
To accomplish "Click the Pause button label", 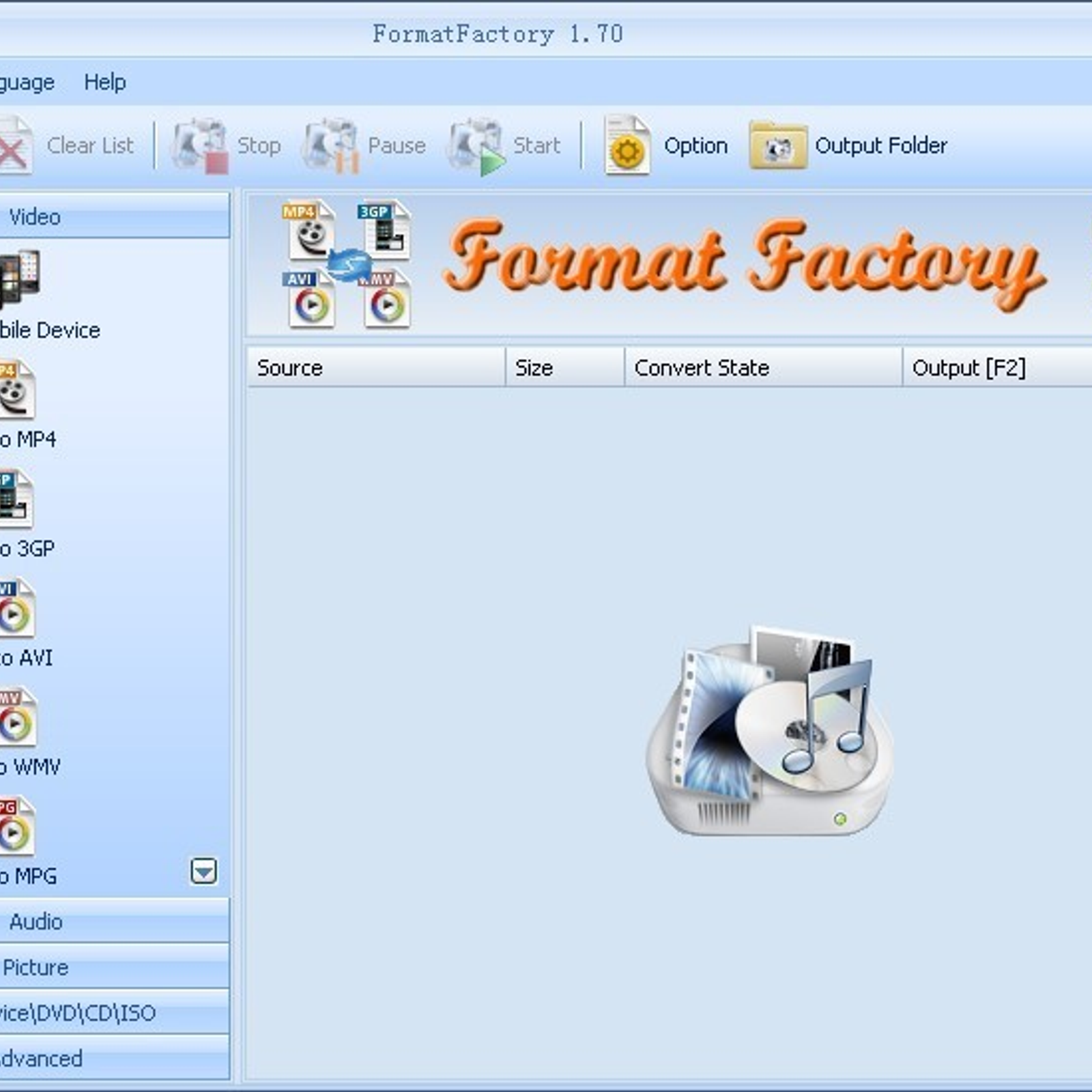I will (397, 145).
